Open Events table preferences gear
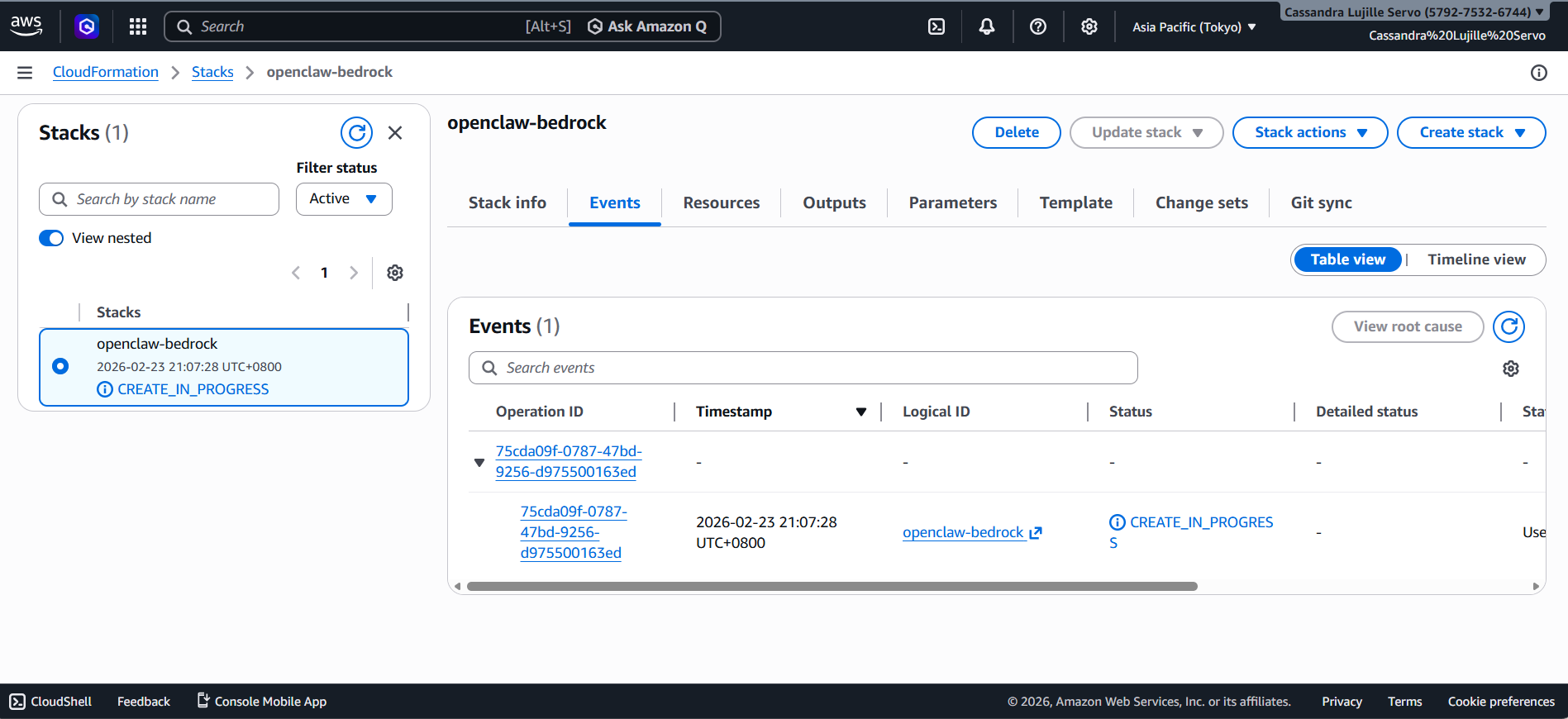The width and height of the screenshot is (1568, 719). [1511, 369]
